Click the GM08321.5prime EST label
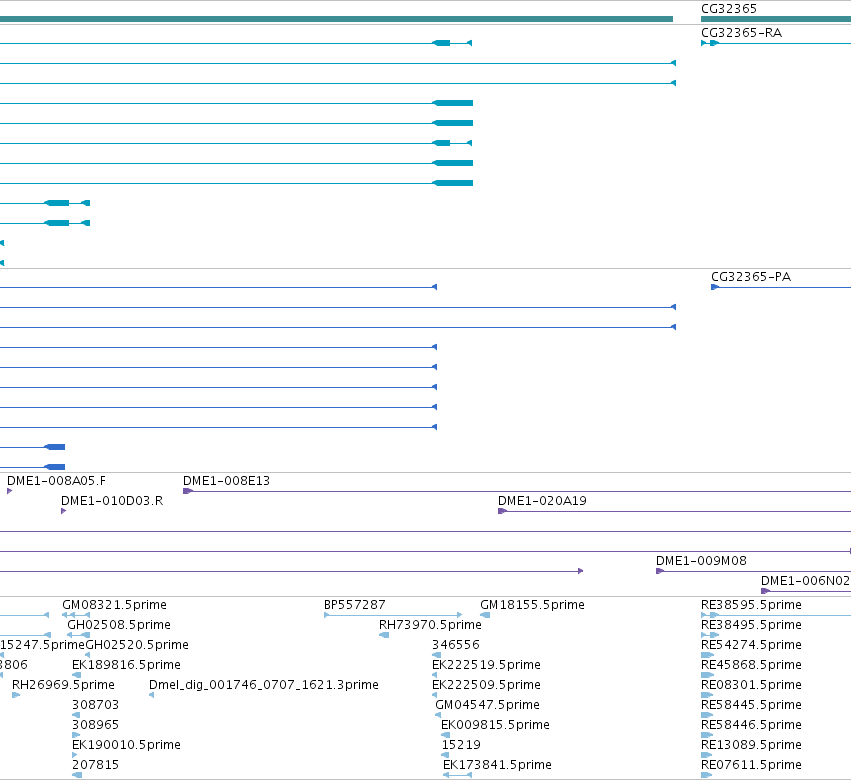Image resolution: width=851 pixels, height=780 pixels. [115, 605]
